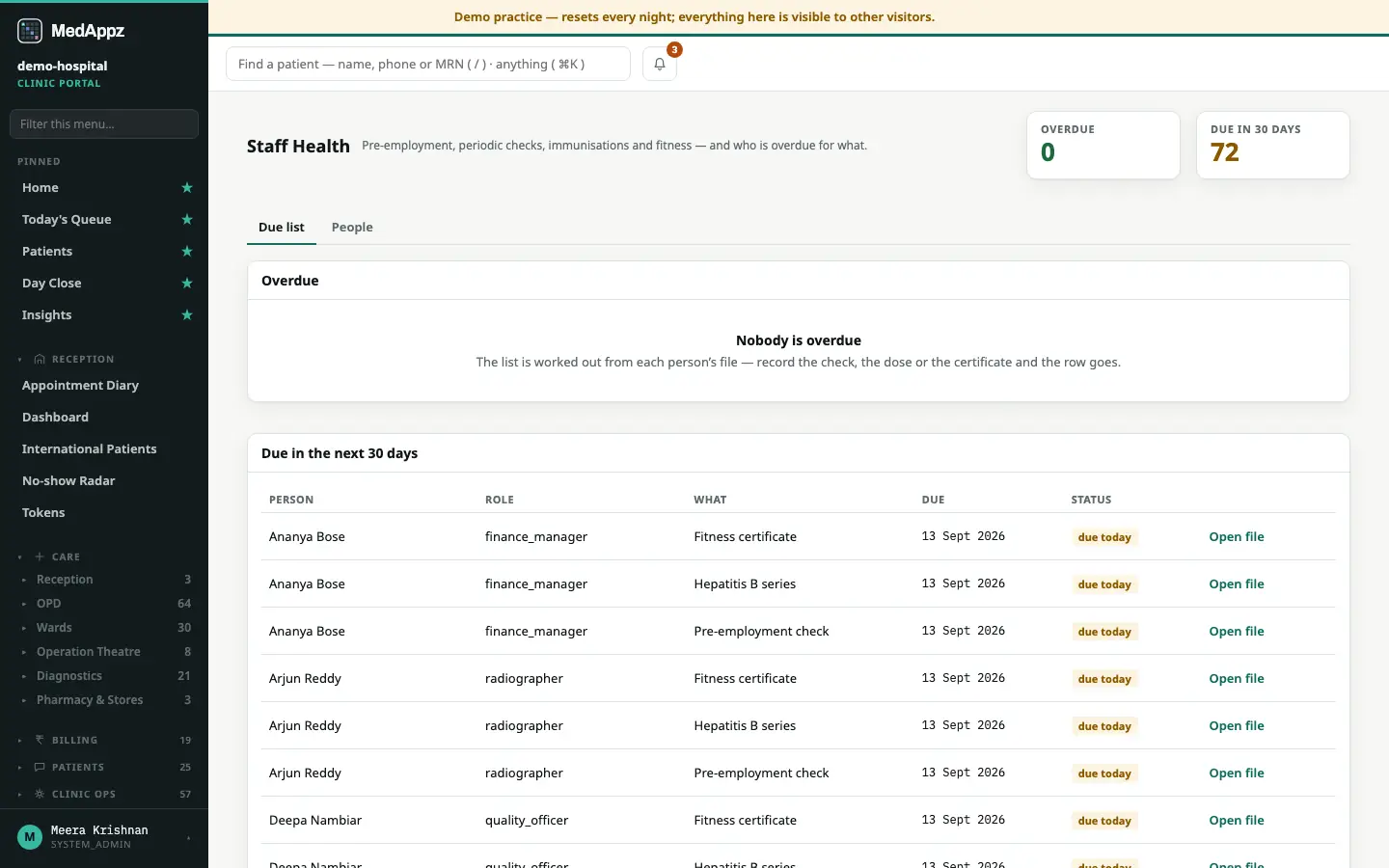Open Insights

[x=47, y=315]
